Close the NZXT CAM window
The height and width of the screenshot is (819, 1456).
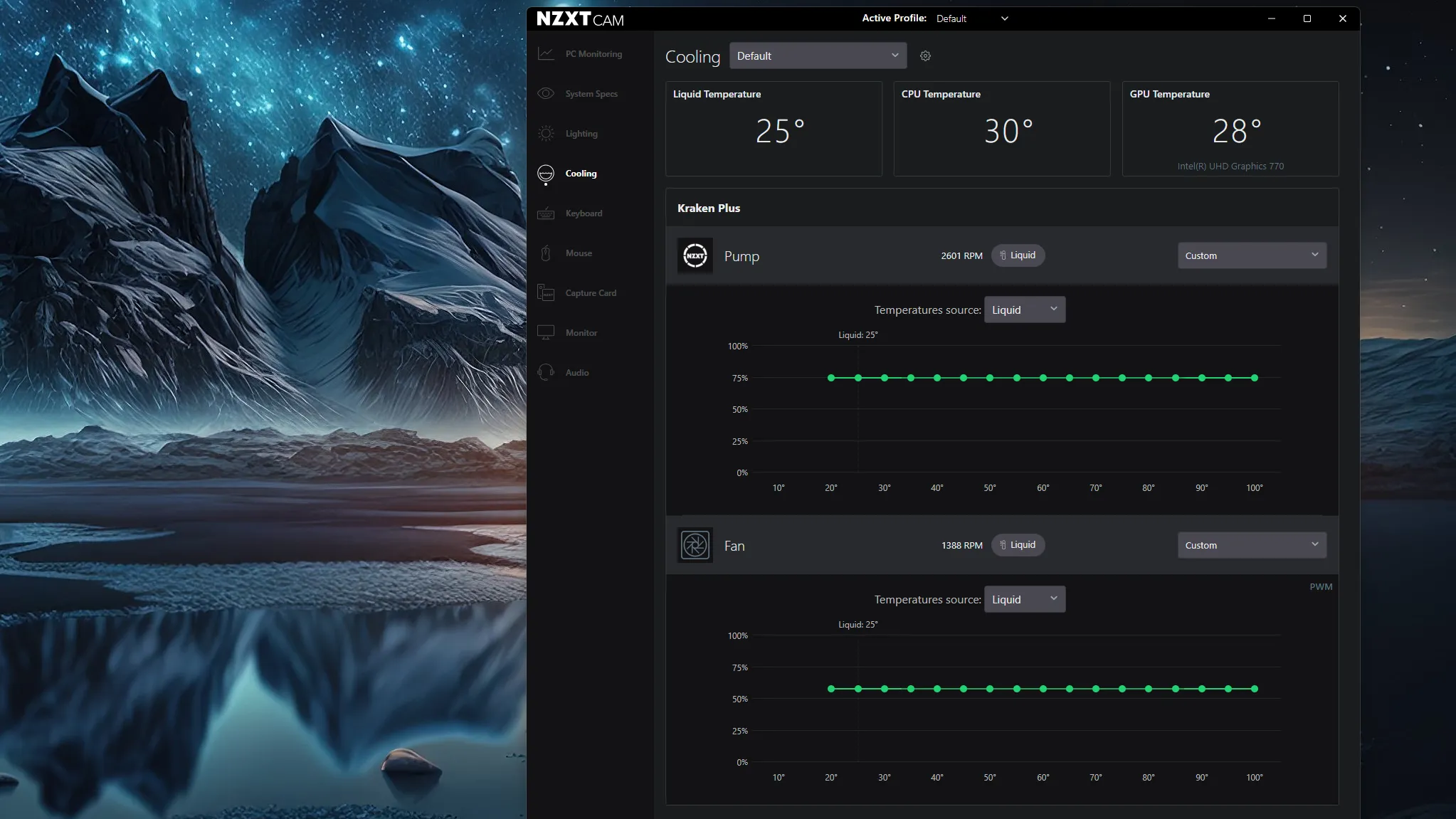(1342, 19)
